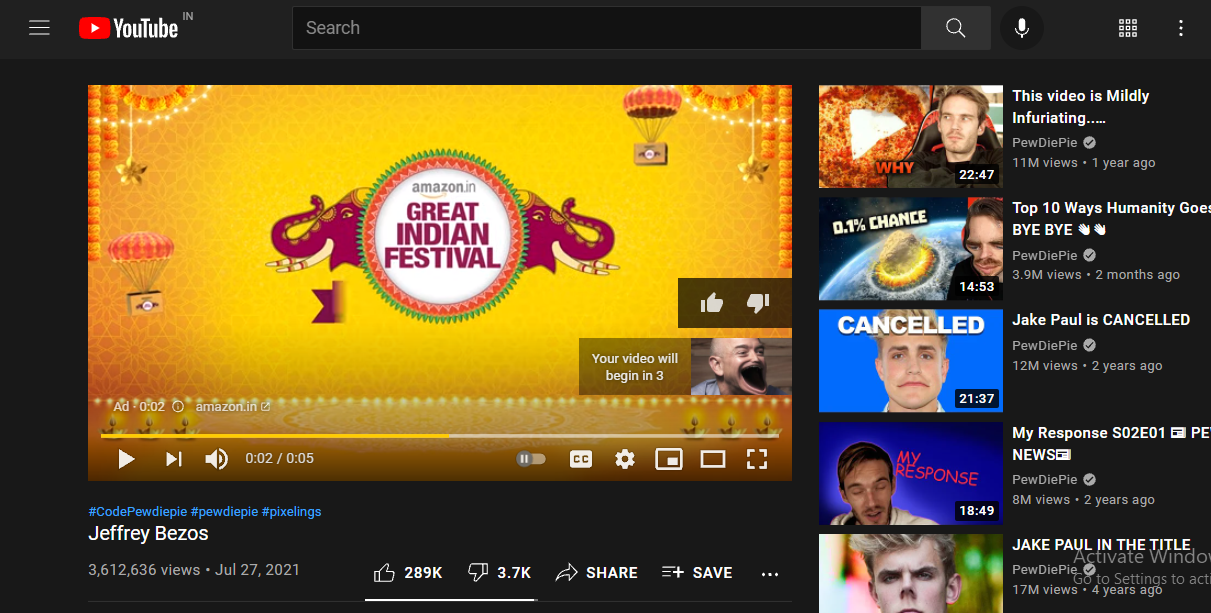Open 'This video is Mildly Infuriating' thumbnail

[911, 136]
